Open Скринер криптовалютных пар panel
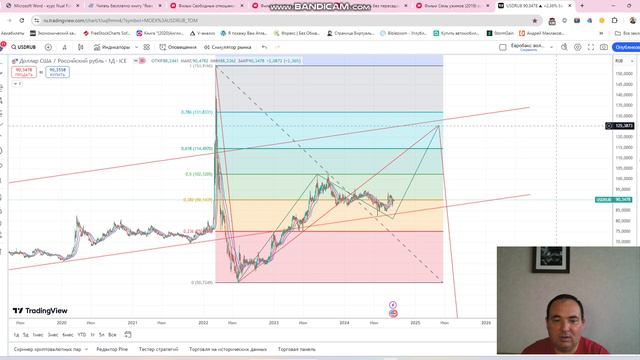 [47, 349]
